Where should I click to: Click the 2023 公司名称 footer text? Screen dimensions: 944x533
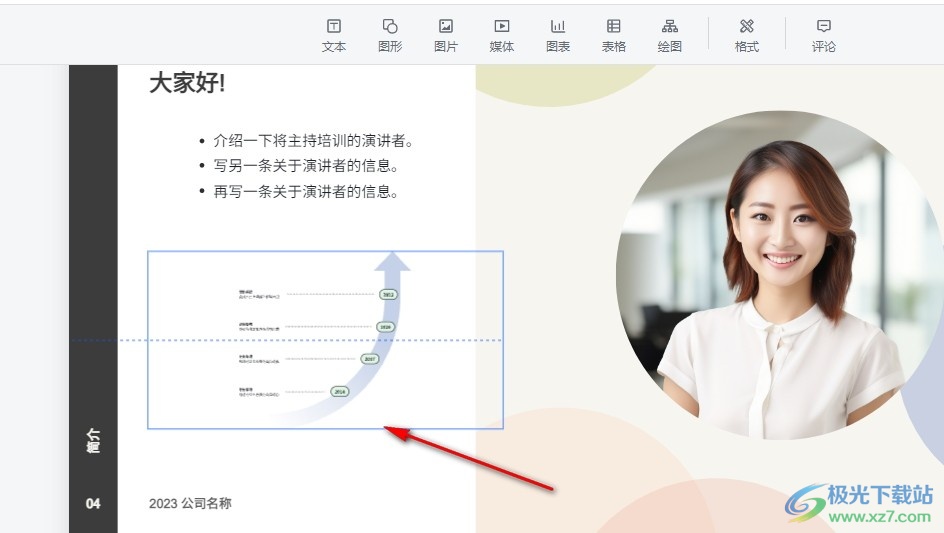click(x=190, y=503)
